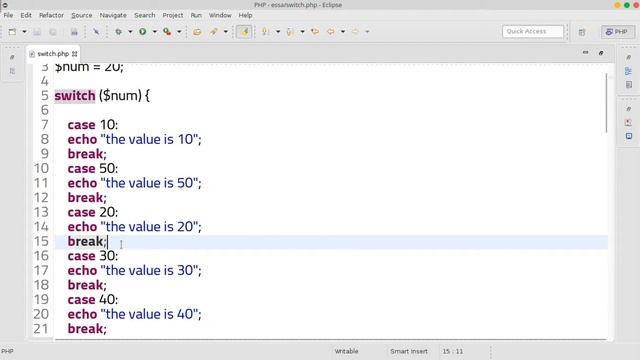Click the Last Edit Location icon

(315, 31)
